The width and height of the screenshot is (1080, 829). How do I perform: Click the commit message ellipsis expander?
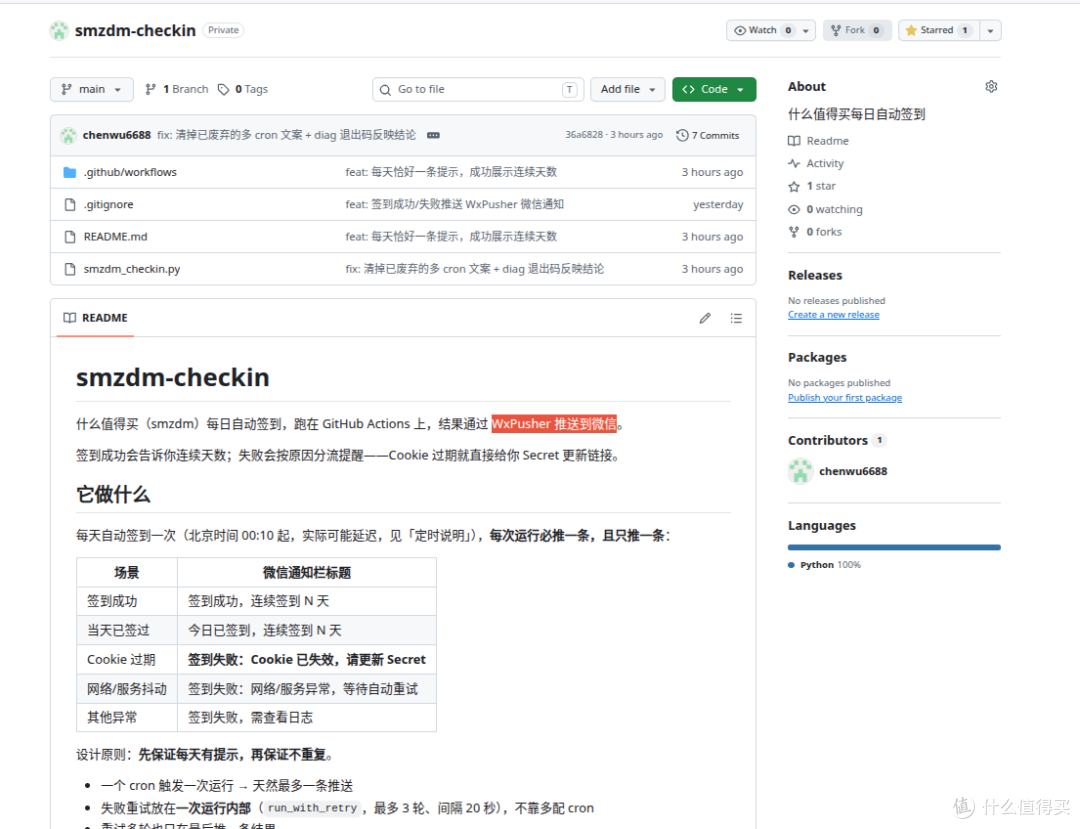(433, 135)
